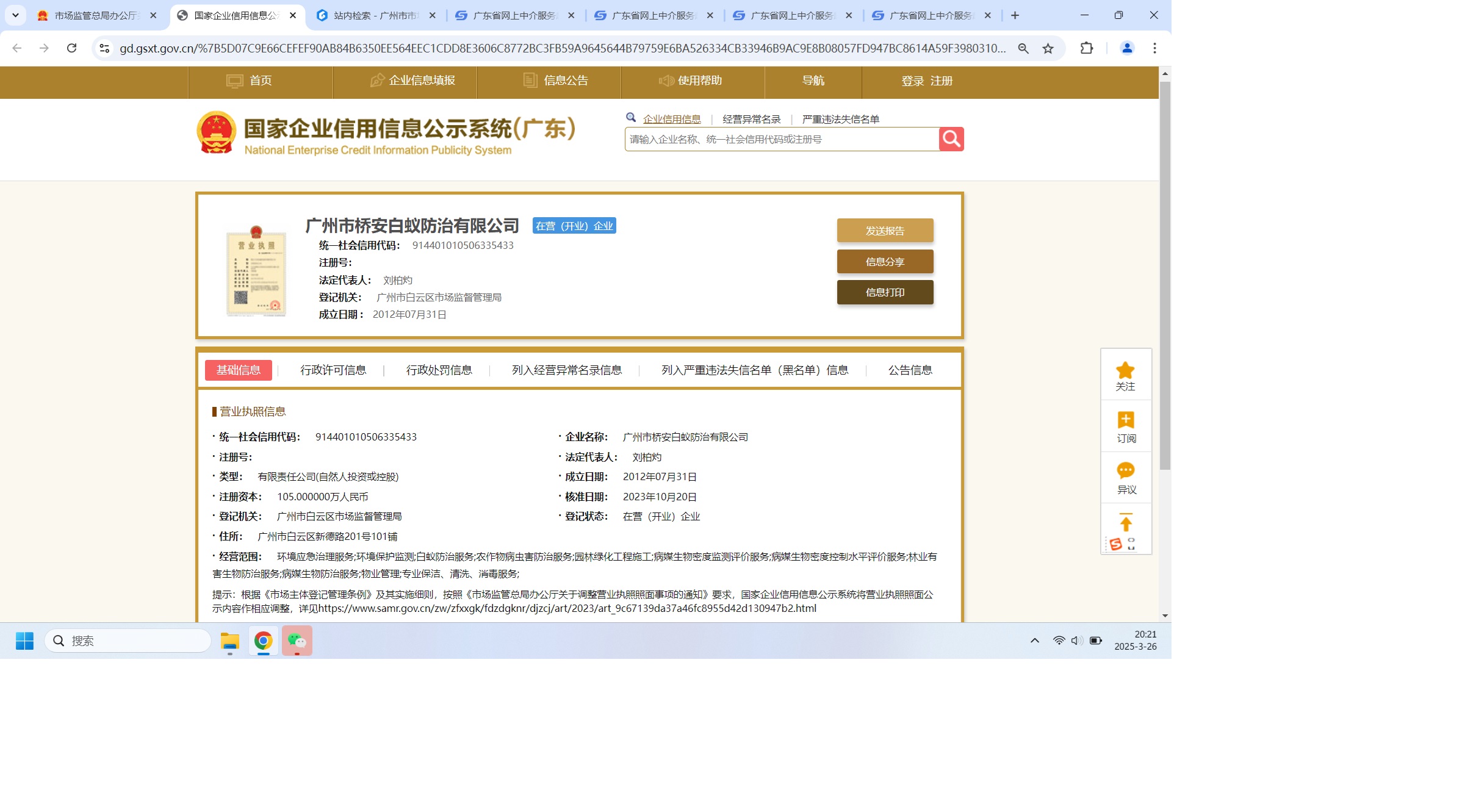Click the Windows Start button

(x=23, y=641)
